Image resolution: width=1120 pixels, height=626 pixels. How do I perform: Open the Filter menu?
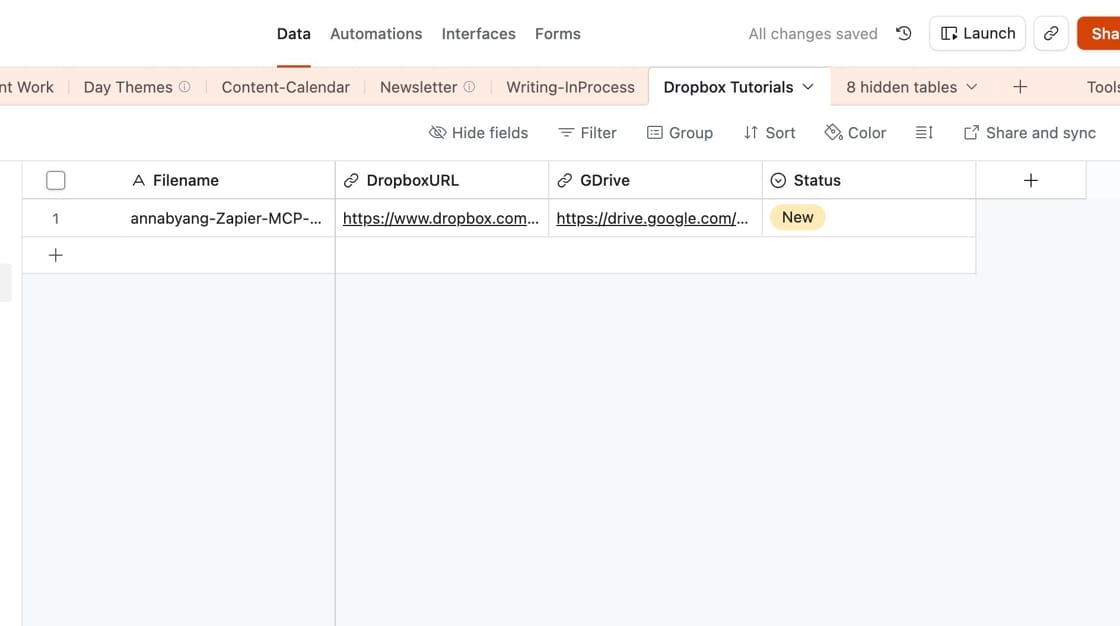coord(587,133)
